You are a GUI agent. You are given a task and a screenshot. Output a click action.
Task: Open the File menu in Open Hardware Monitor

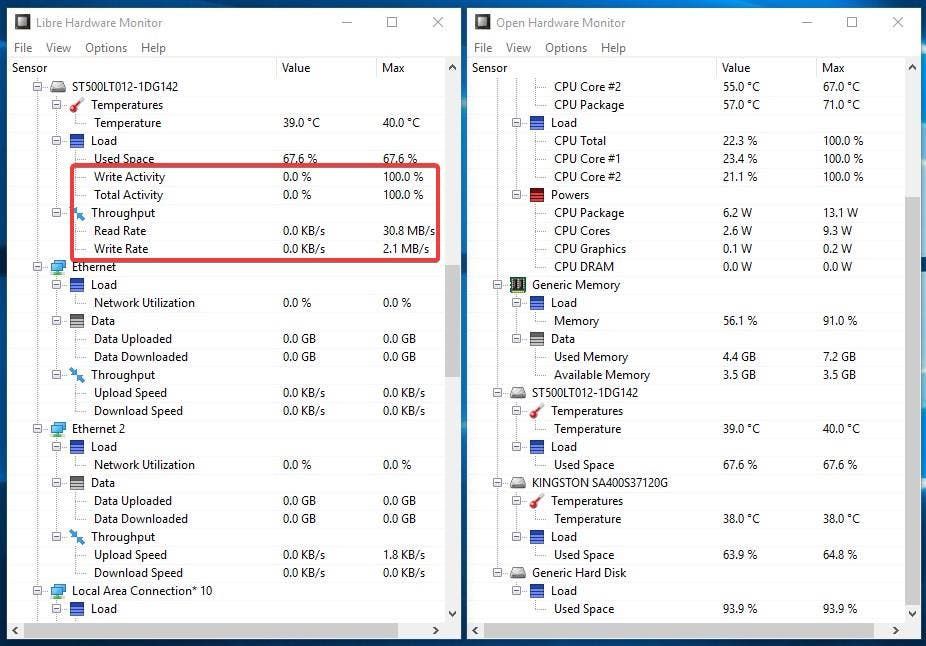point(483,48)
